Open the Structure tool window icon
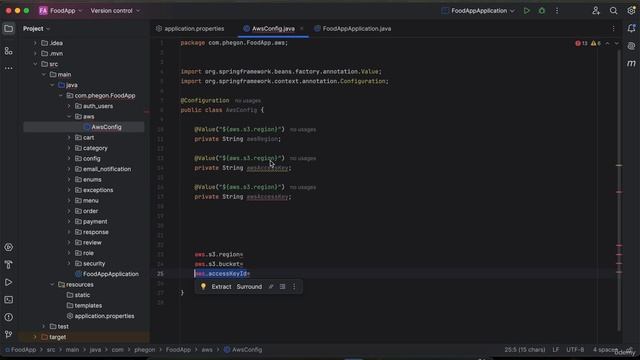The image size is (640, 360). tap(8, 51)
